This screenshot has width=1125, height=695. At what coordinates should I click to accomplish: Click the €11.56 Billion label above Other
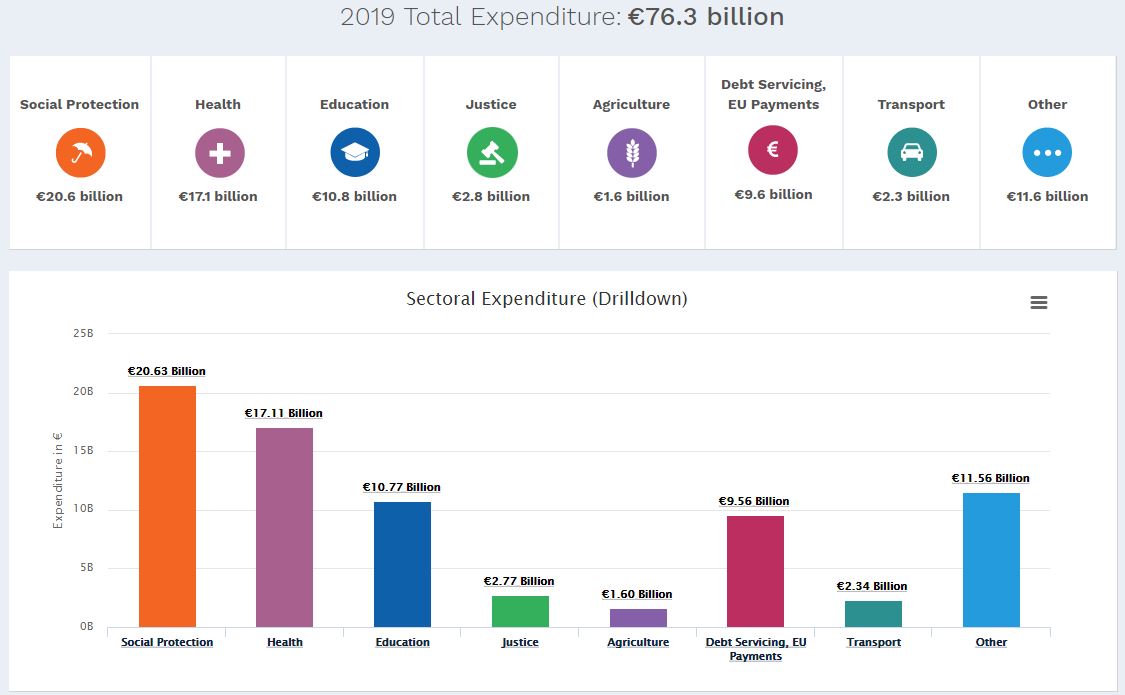click(991, 478)
